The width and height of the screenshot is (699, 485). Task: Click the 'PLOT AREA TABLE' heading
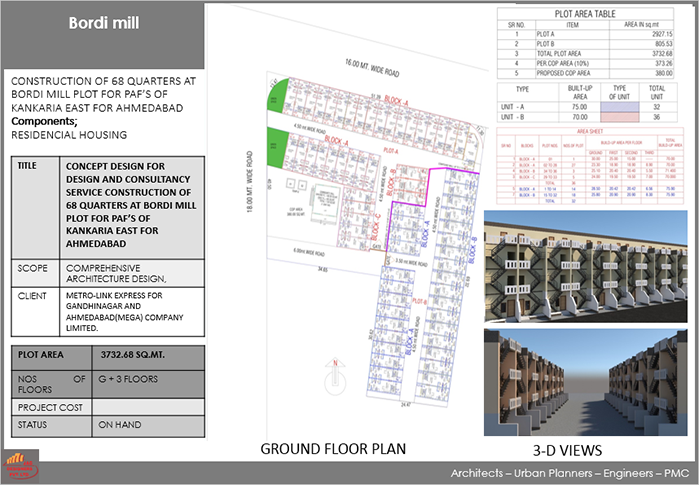coord(585,14)
